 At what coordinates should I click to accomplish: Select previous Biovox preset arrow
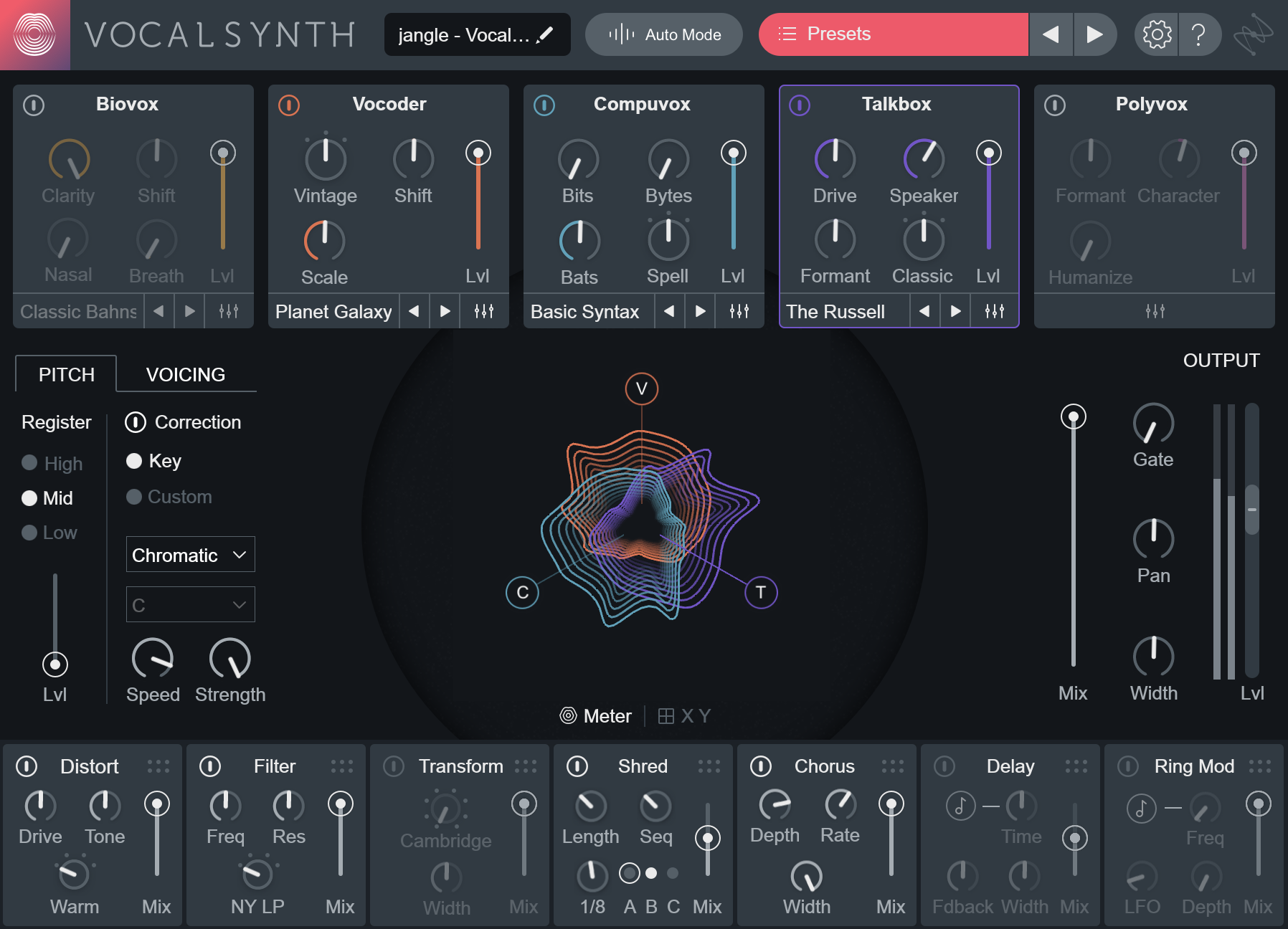(158, 311)
